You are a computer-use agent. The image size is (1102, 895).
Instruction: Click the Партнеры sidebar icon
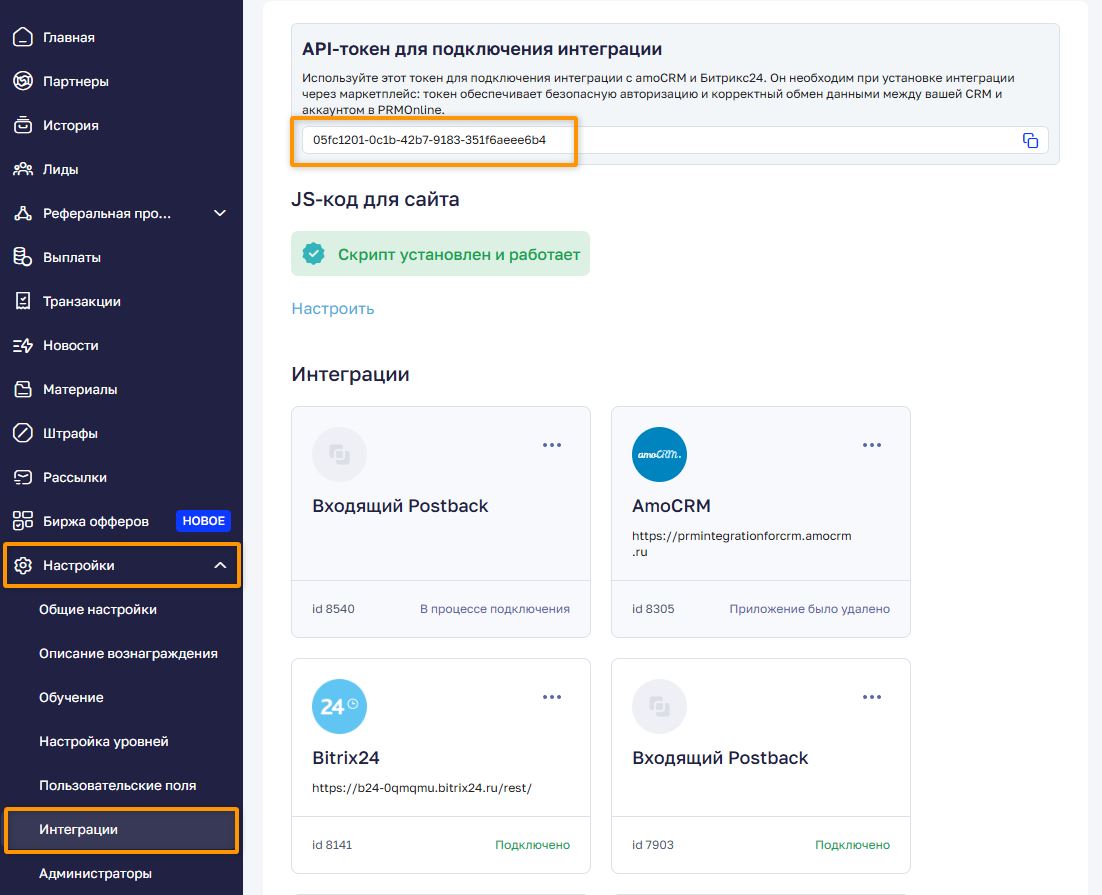(x=22, y=82)
